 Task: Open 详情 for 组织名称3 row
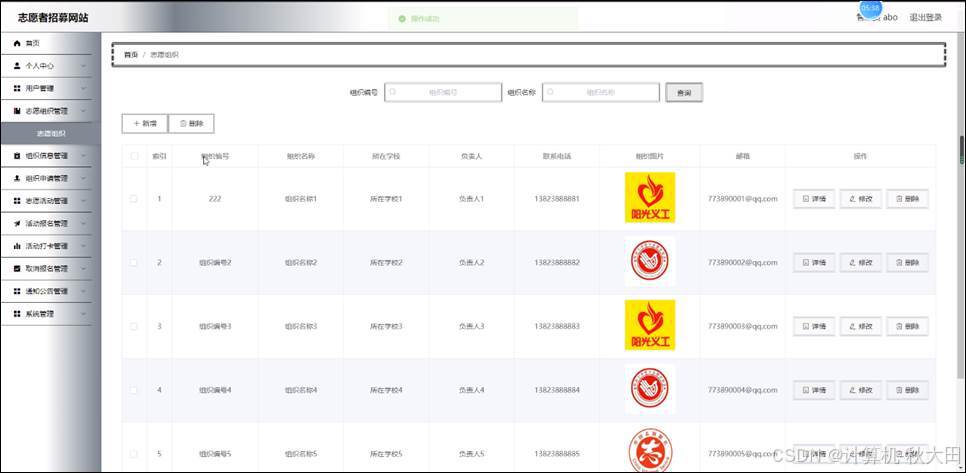[814, 326]
